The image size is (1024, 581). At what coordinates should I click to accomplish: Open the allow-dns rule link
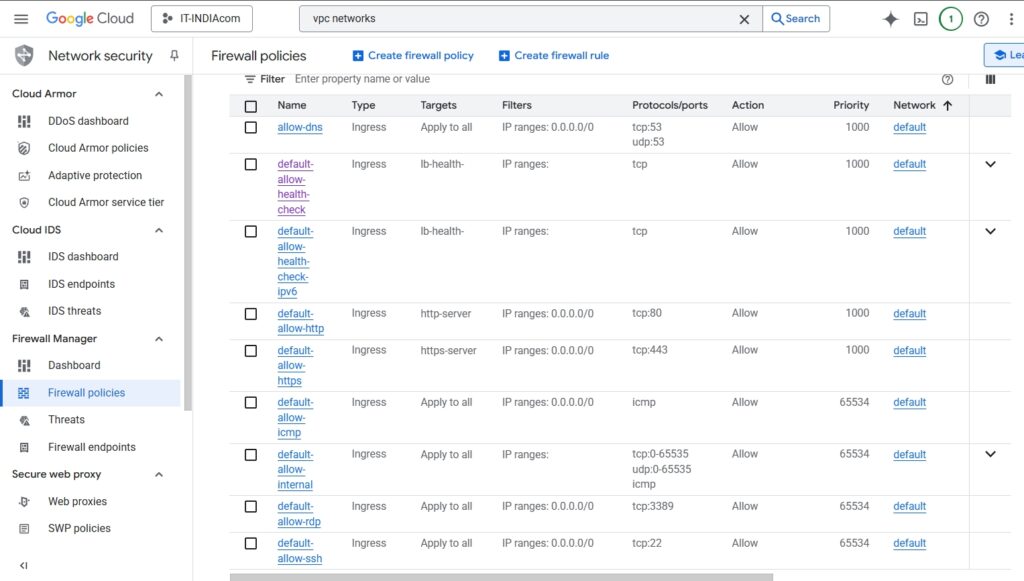pos(300,127)
